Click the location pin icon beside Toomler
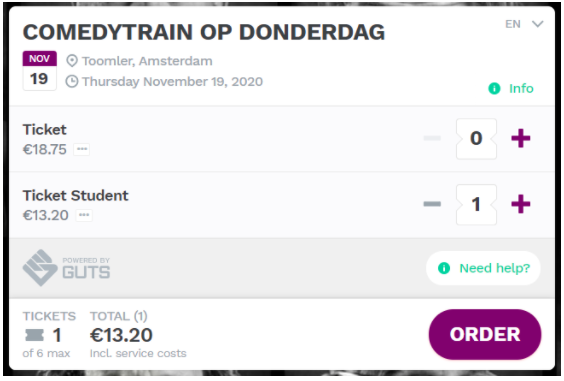Image resolution: width=564 pixels, height=381 pixels. click(x=72, y=61)
